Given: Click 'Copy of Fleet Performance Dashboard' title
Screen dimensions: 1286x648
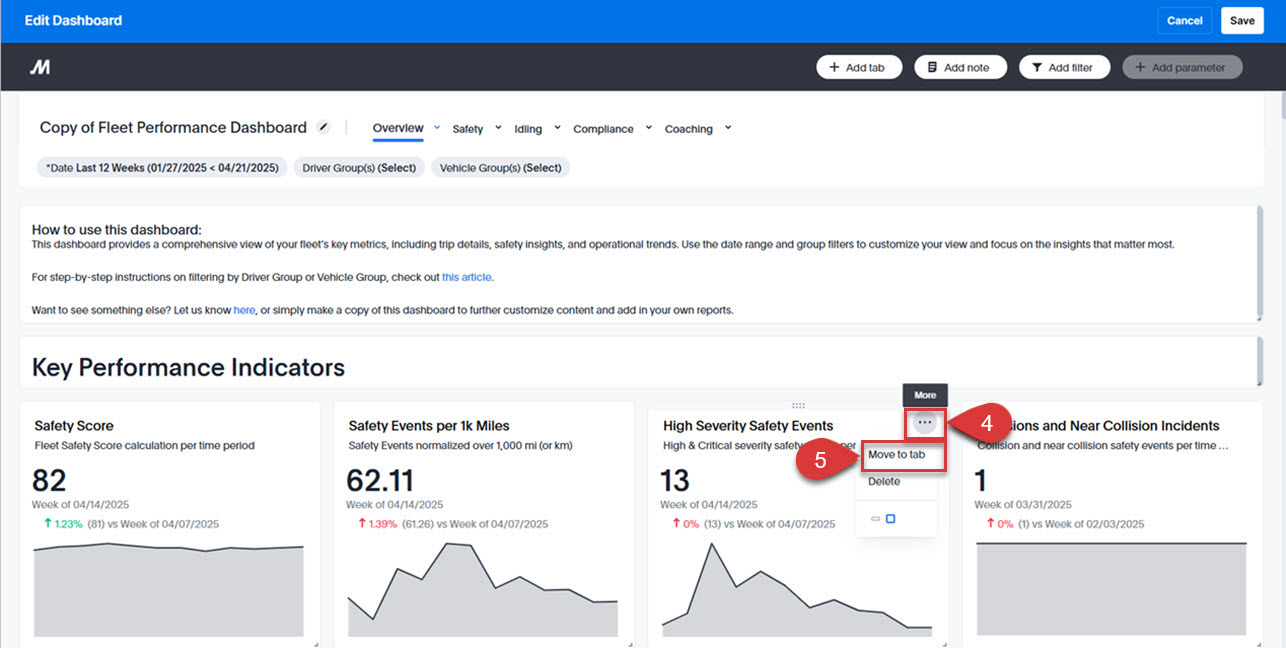Looking at the screenshot, I should click(173, 127).
